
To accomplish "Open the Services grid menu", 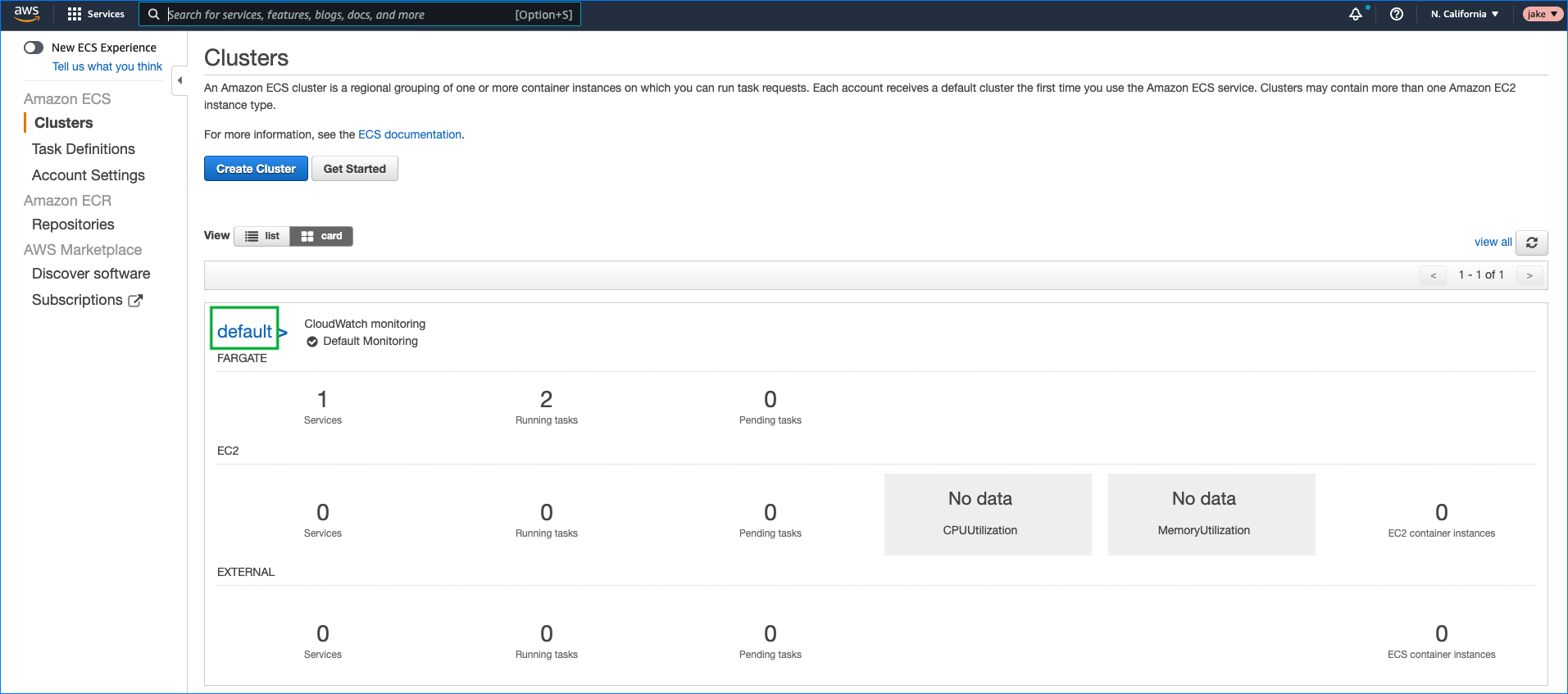I will pos(96,14).
